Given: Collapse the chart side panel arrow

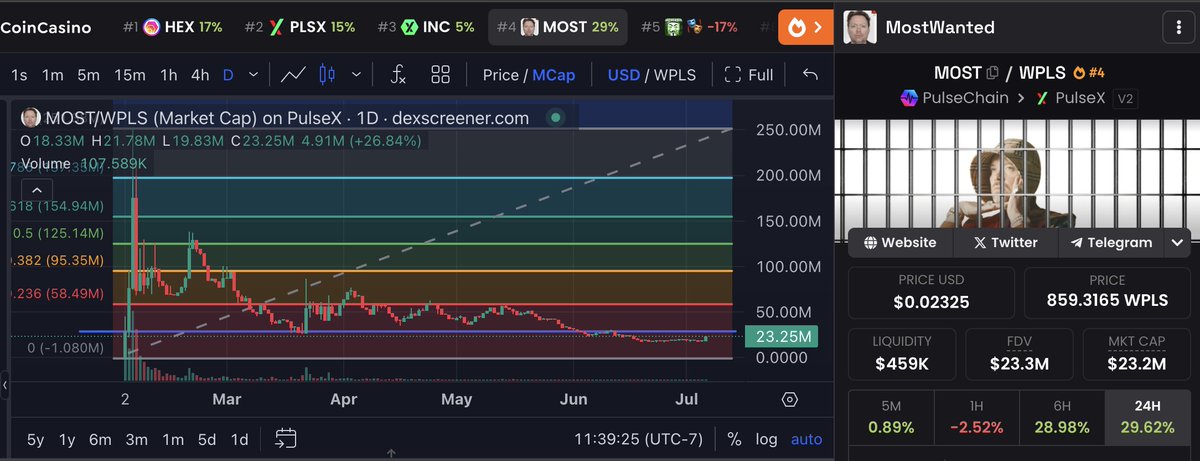Looking at the screenshot, I should coord(4,384).
